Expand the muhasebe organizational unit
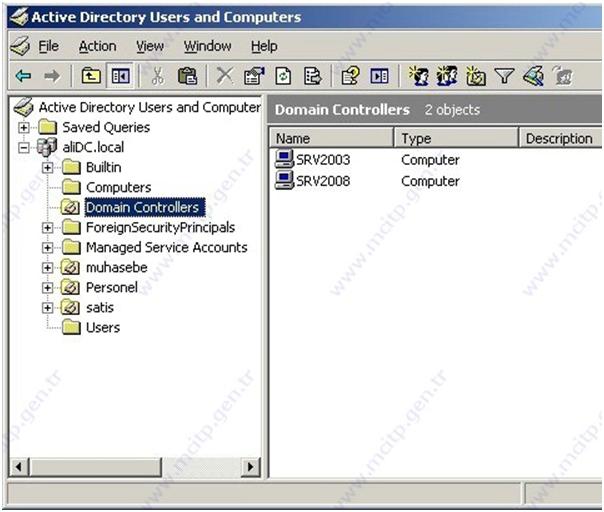 47,268
